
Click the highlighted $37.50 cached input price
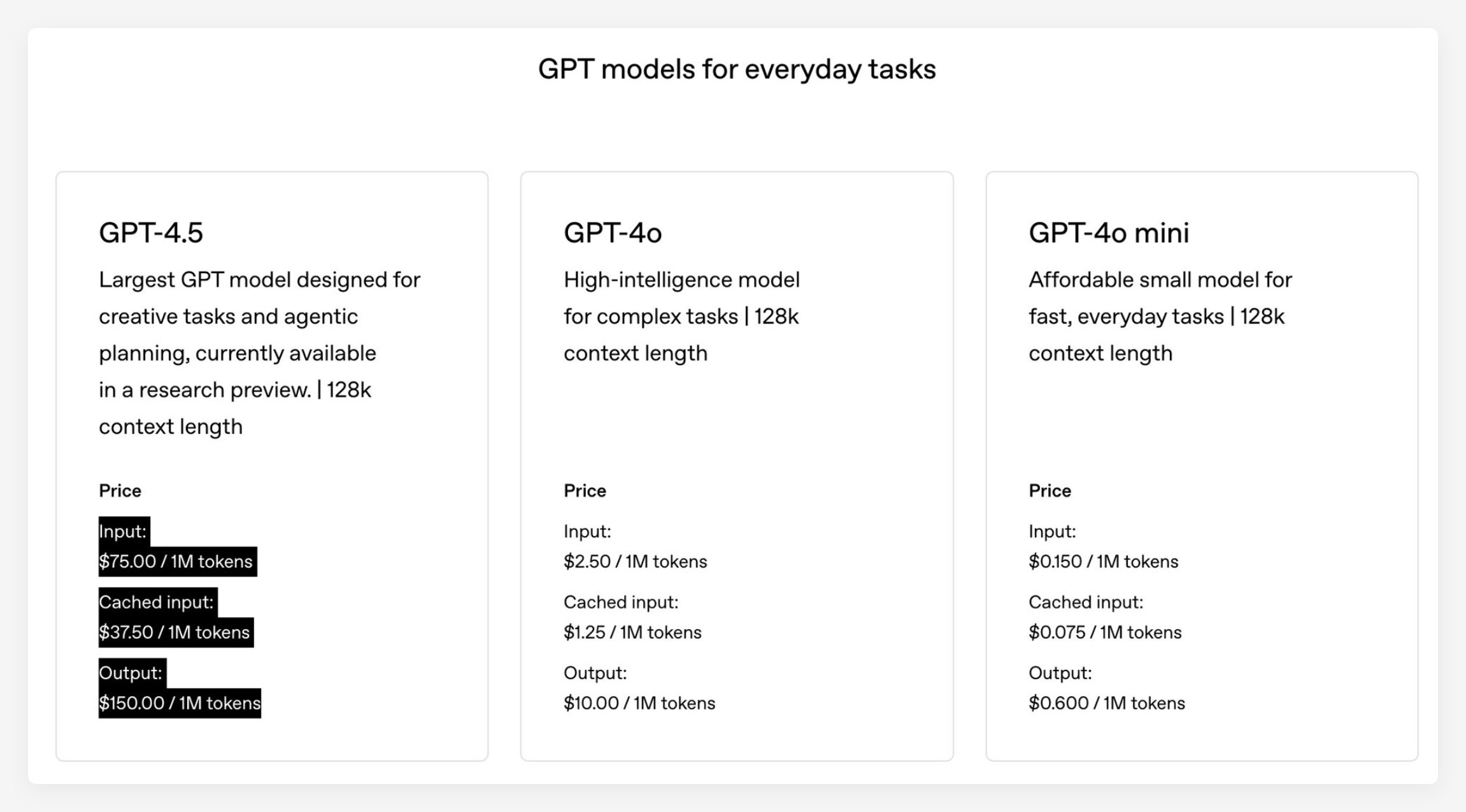point(174,632)
